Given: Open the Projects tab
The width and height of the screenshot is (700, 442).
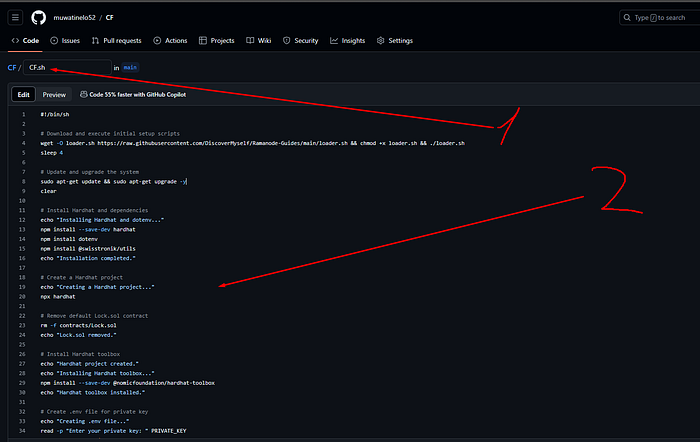Looking at the screenshot, I should pos(217,41).
